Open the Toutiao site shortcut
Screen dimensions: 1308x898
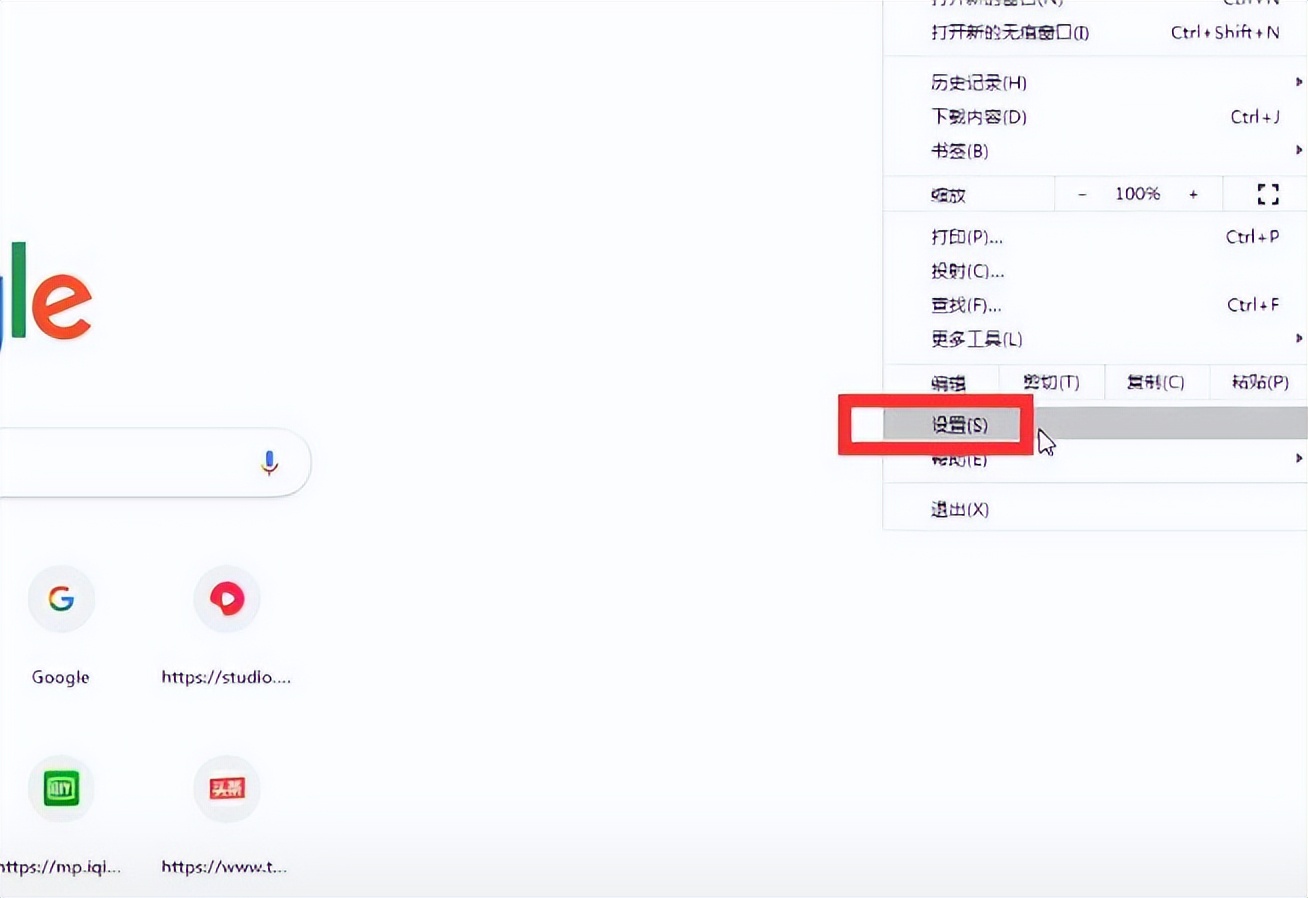[226, 788]
